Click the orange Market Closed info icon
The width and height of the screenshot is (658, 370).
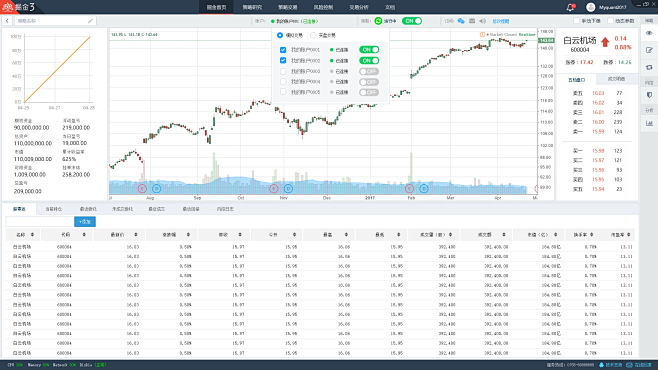click(x=482, y=34)
